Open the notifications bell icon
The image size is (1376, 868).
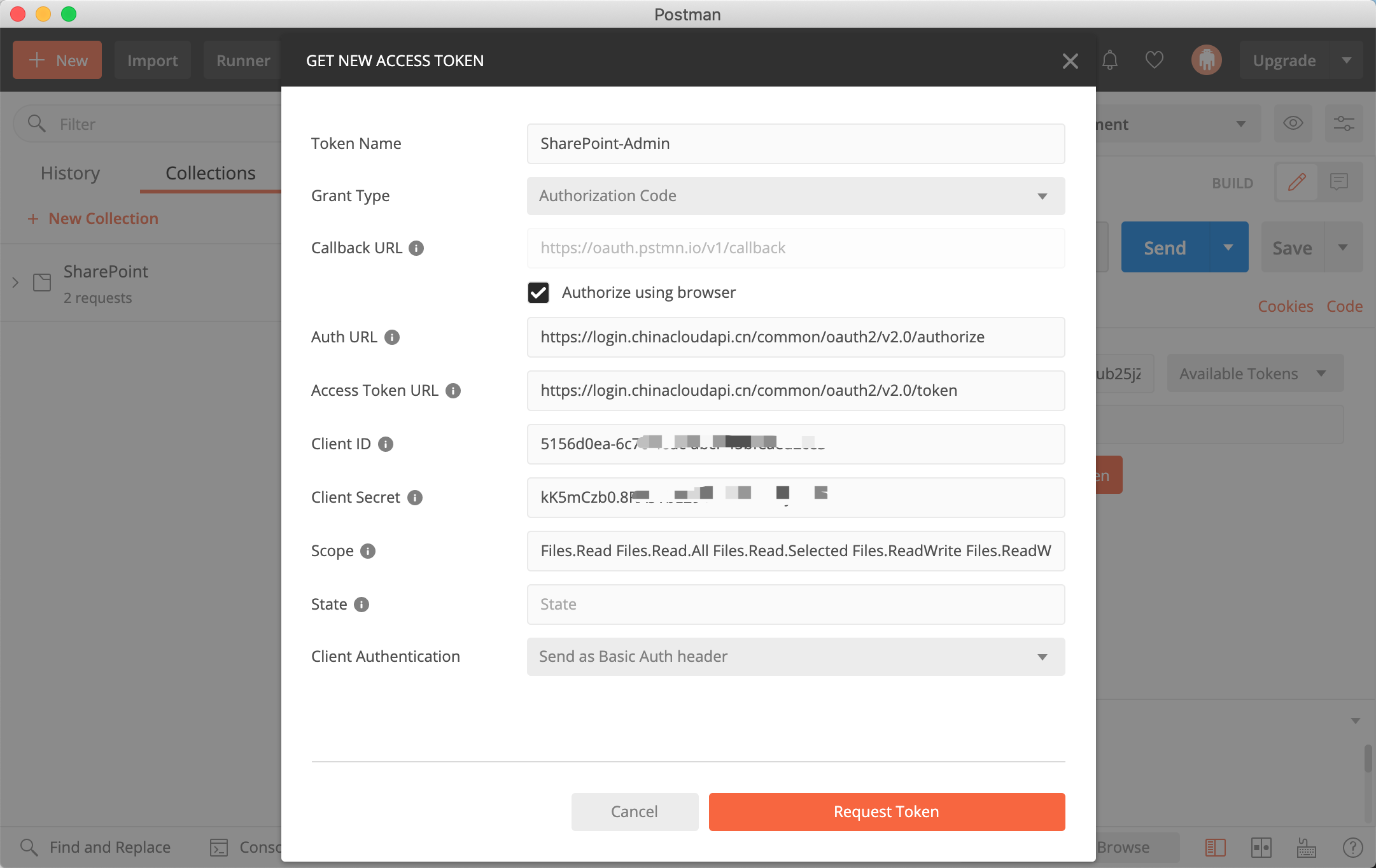tap(1110, 60)
